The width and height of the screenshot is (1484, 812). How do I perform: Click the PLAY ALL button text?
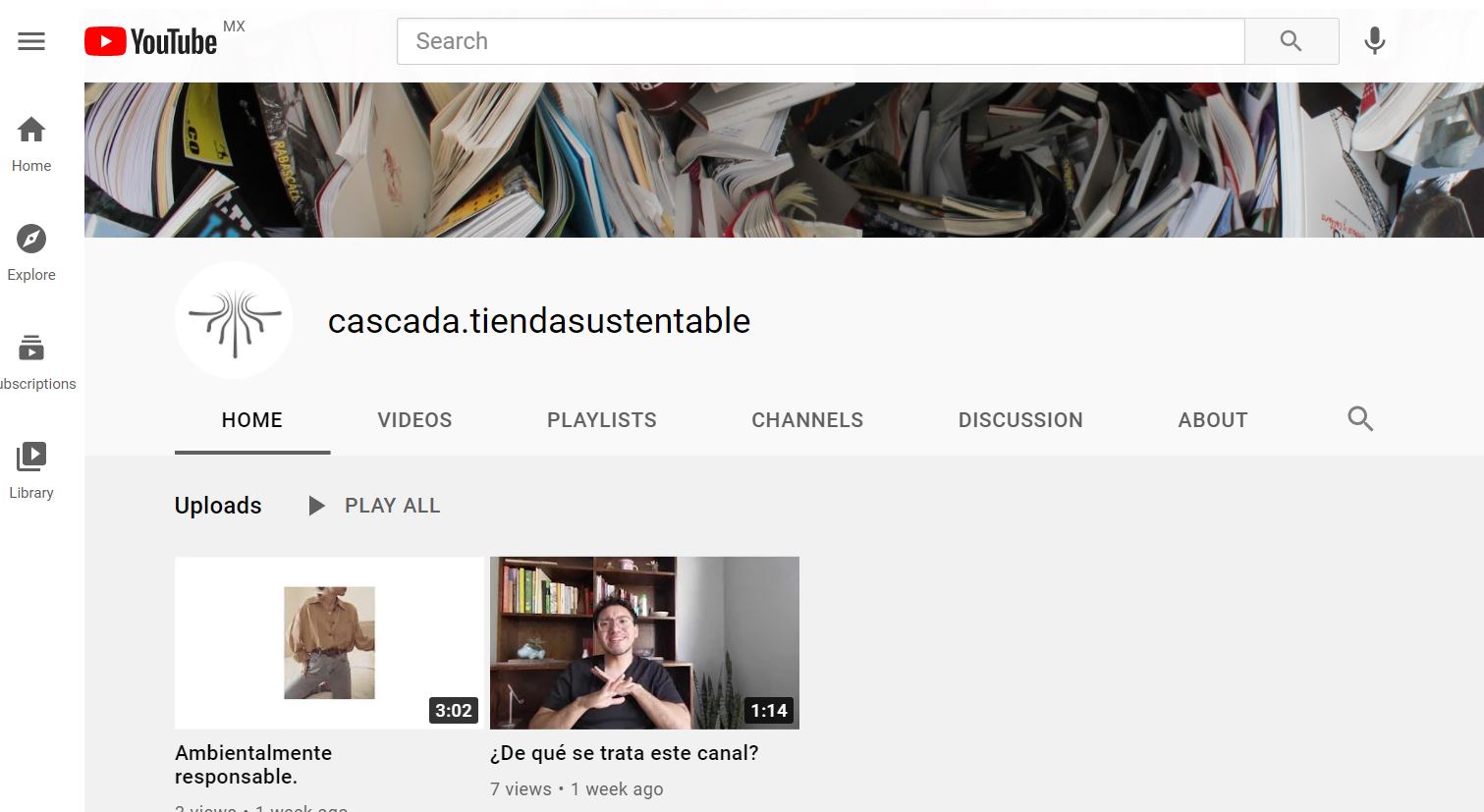pyautogui.click(x=392, y=506)
